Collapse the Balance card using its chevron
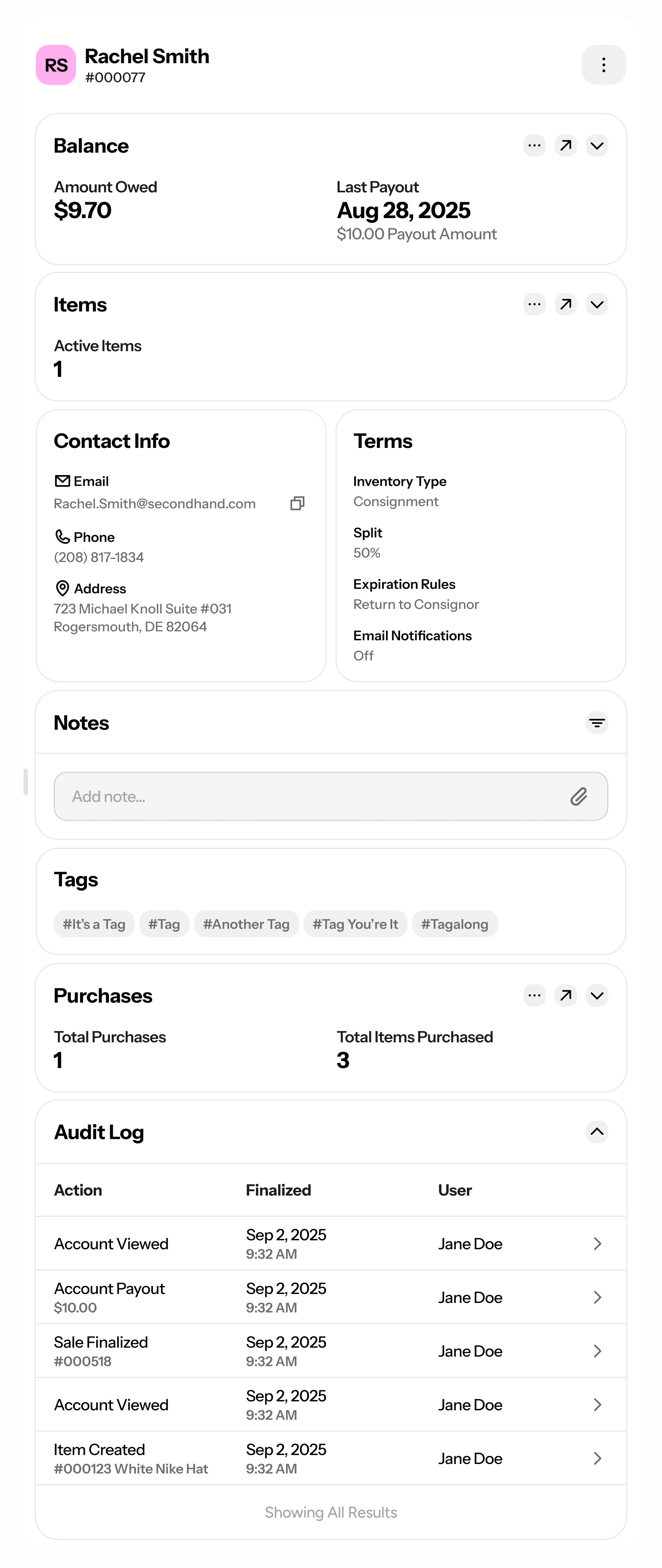The width and height of the screenshot is (662, 1568). [597, 145]
